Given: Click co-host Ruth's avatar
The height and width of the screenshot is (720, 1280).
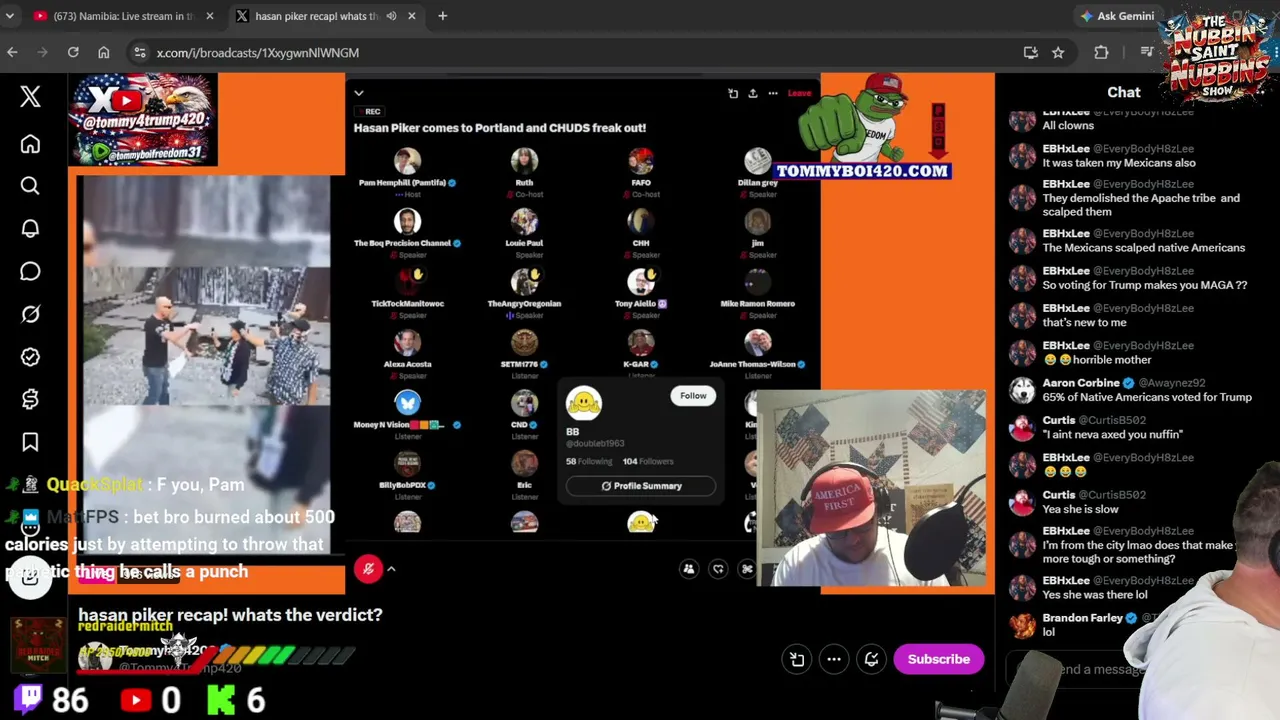Looking at the screenshot, I should coord(524,160).
